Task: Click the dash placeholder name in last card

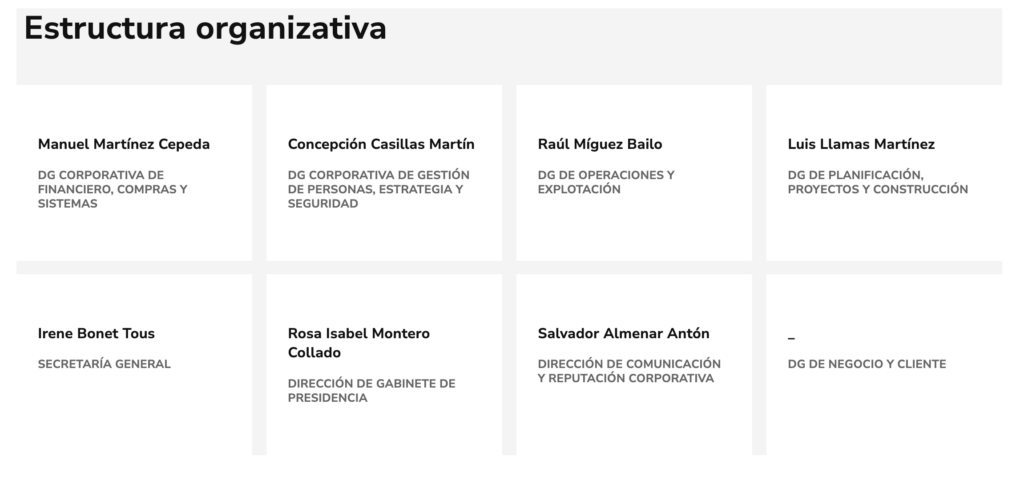Action: click(792, 338)
